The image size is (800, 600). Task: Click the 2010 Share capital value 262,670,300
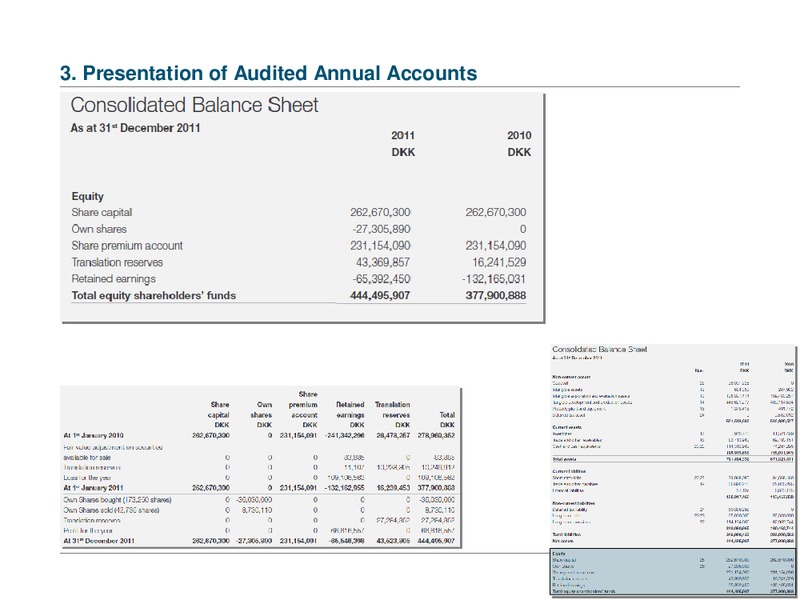[x=495, y=212]
